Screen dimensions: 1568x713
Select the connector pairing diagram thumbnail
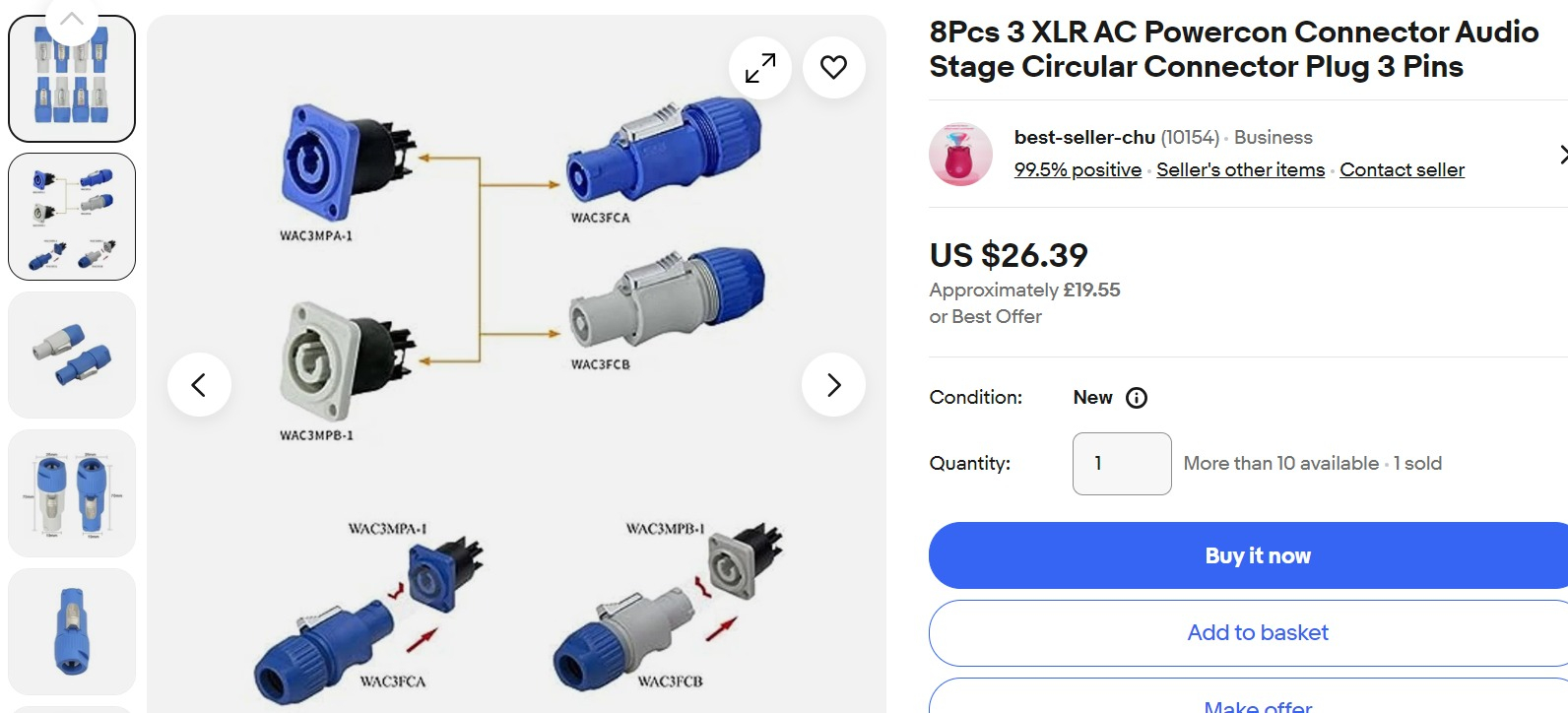pos(72,217)
